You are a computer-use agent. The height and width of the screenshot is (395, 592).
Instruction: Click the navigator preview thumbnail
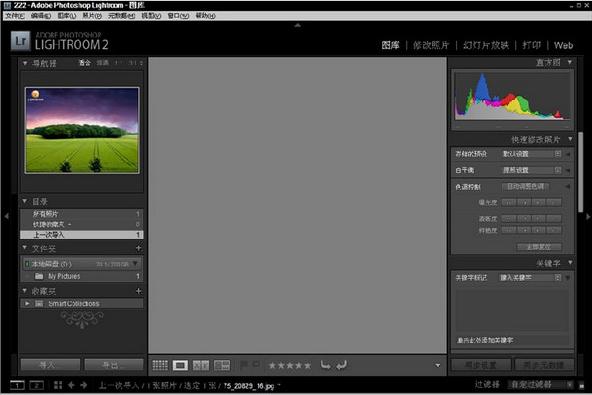click(82, 130)
